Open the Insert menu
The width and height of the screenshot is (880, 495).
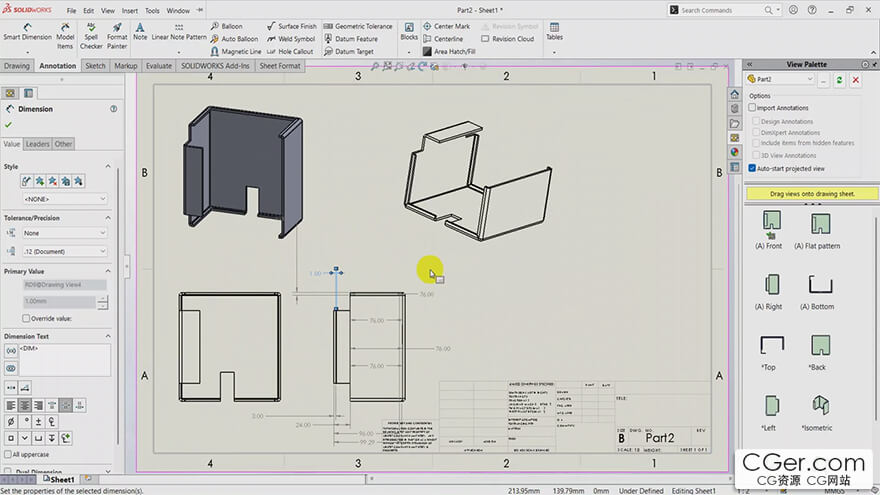(x=130, y=11)
